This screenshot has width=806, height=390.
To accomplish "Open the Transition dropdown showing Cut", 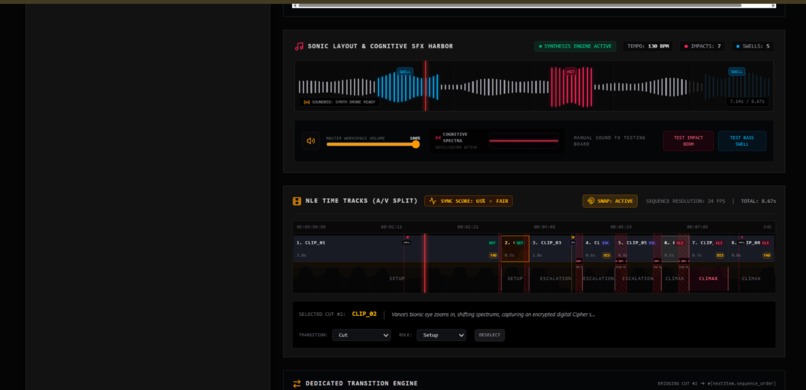I will tap(361, 335).
